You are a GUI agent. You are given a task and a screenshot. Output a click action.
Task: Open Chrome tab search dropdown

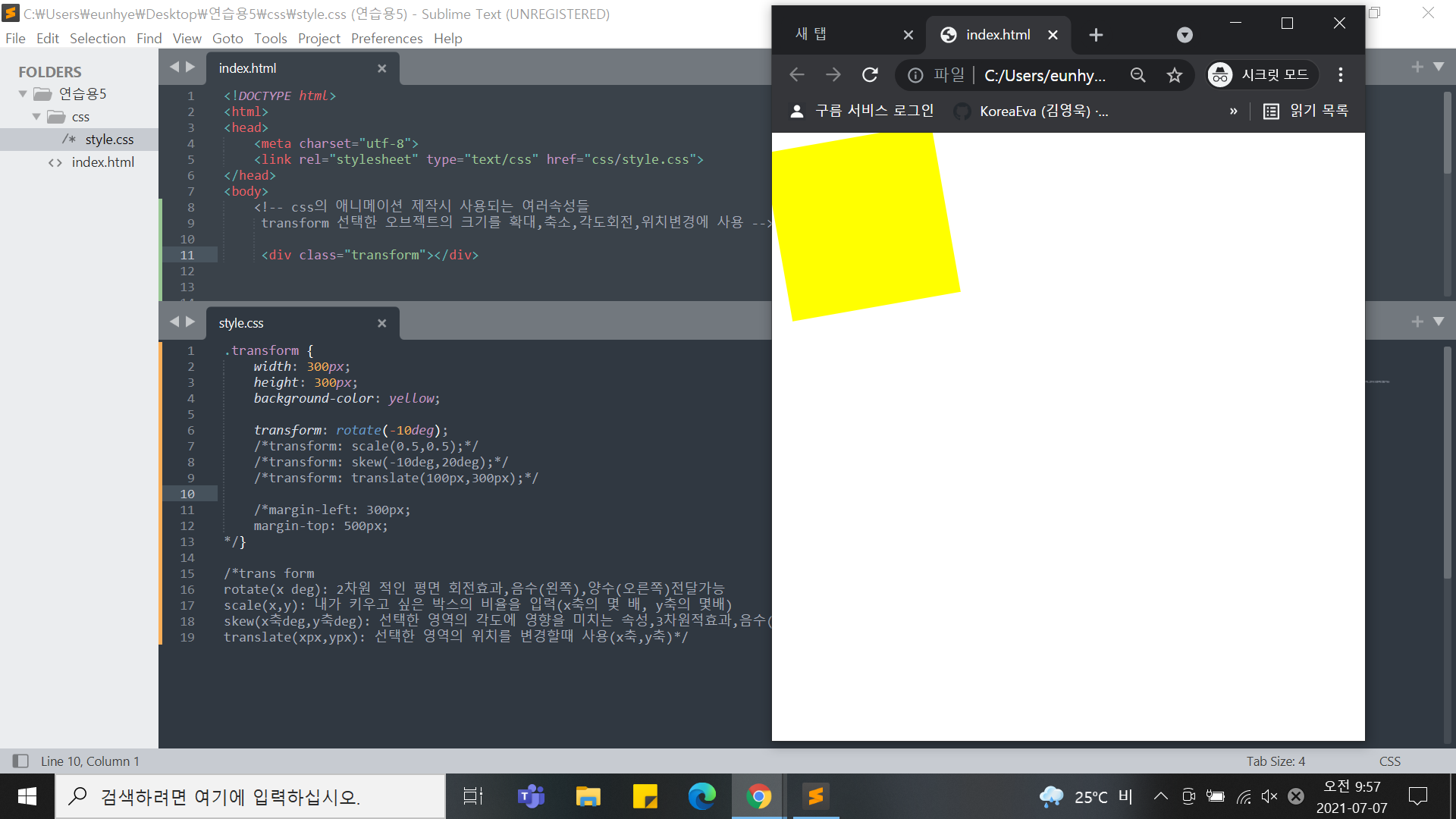pos(1185,35)
